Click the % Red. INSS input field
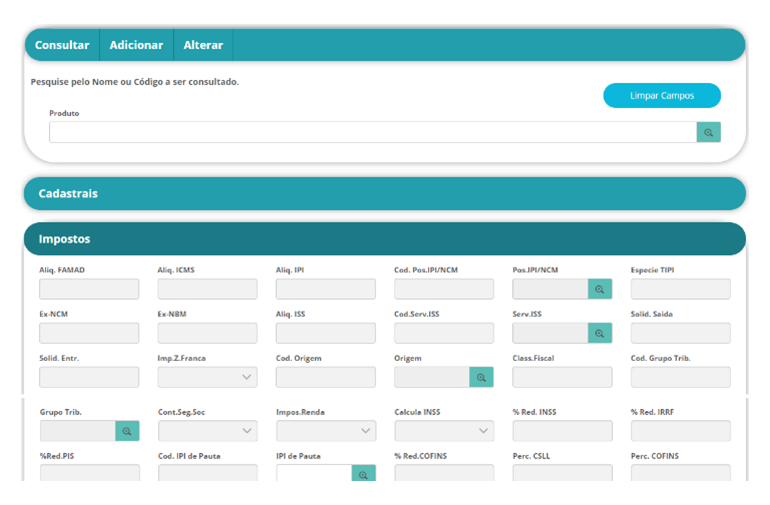This screenshot has width=770, height=505. pyautogui.click(x=563, y=431)
